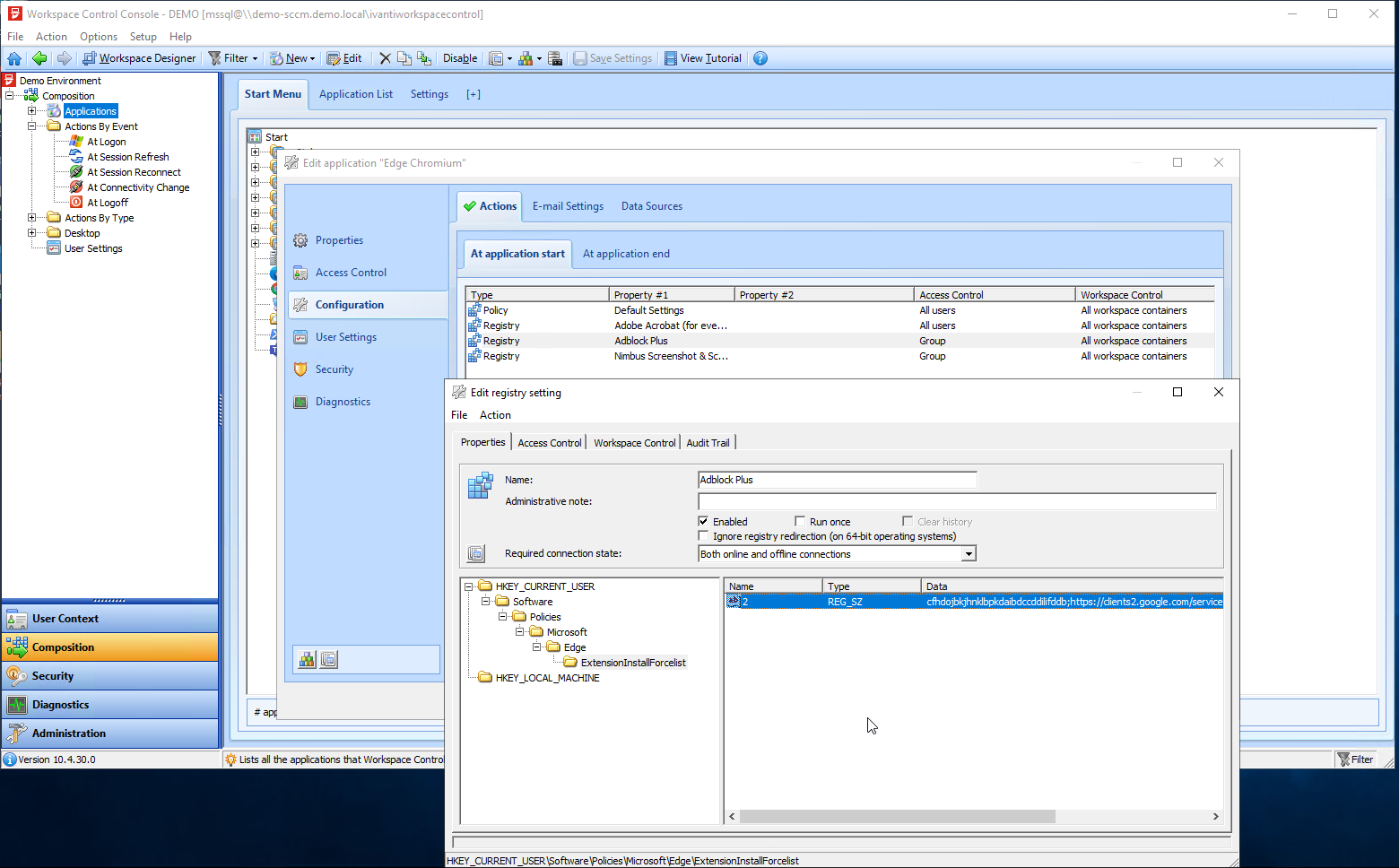Switch to the Audit Trail tab
This screenshot has width=1399, height=868.
(x=708, y=443)
